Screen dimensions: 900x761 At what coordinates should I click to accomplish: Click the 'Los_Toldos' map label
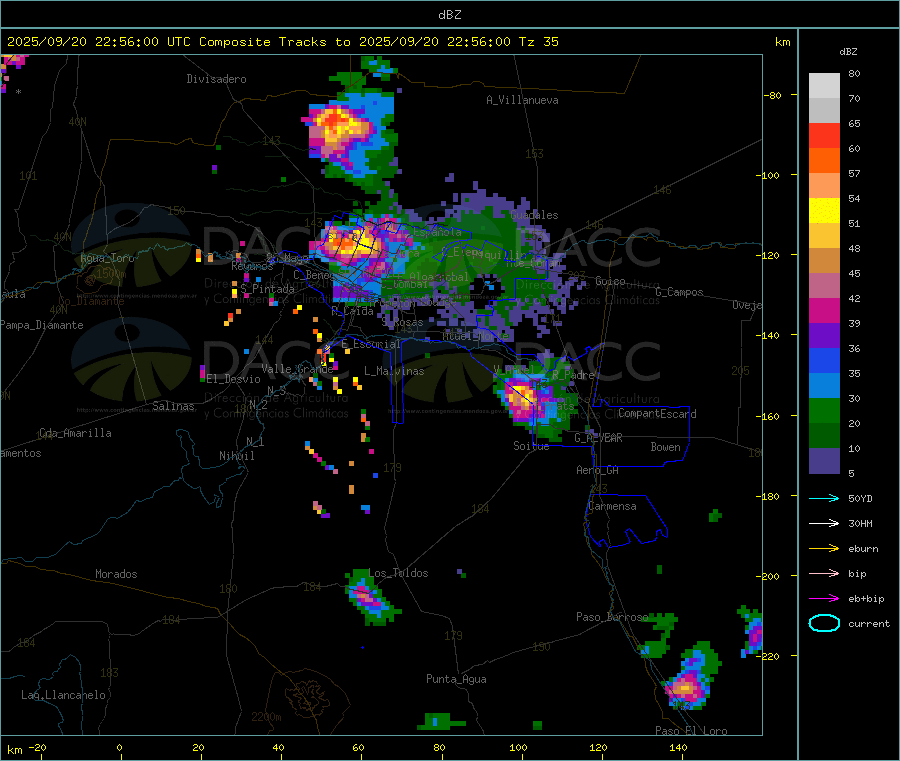[398, 573]
